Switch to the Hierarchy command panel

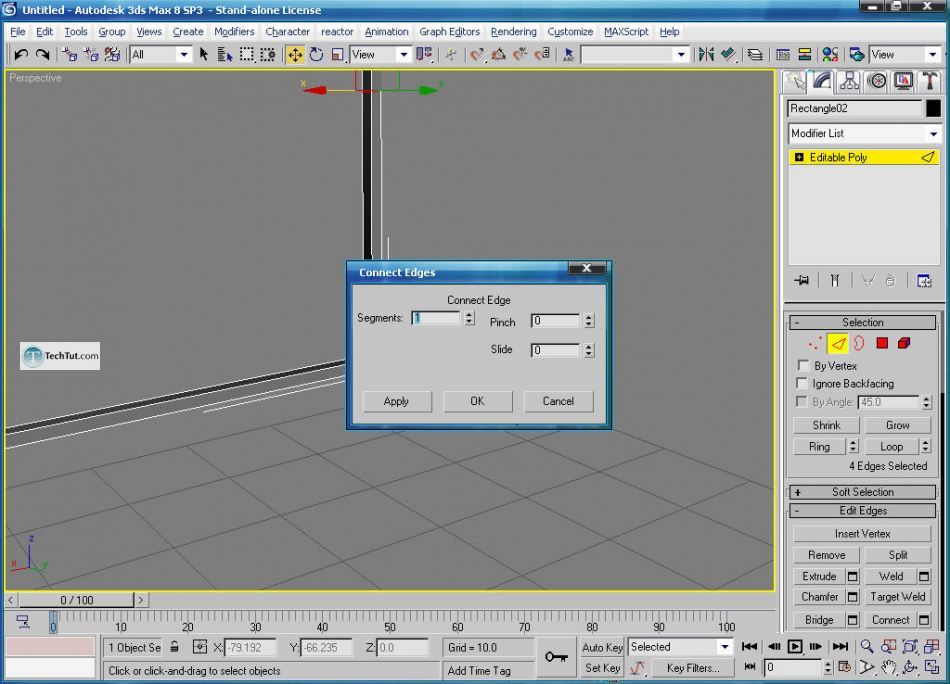pos(849,82)
